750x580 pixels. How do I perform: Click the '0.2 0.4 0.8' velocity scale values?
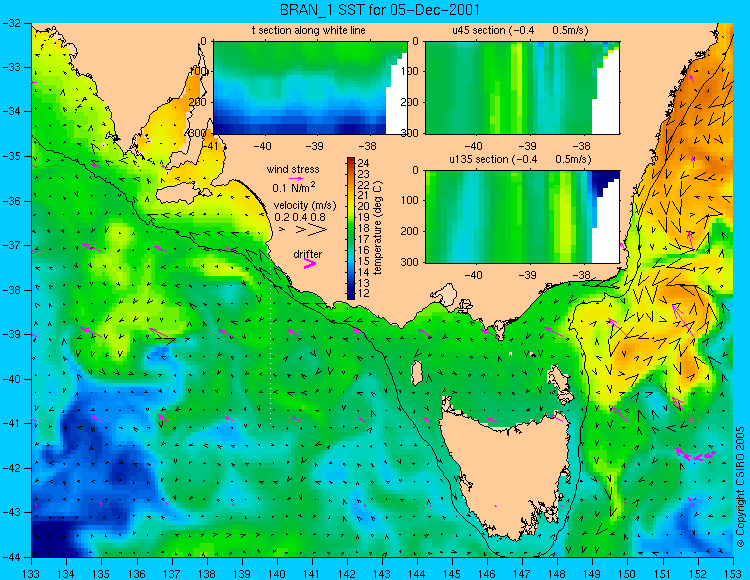pyautogui.click(x=300, y=217)
